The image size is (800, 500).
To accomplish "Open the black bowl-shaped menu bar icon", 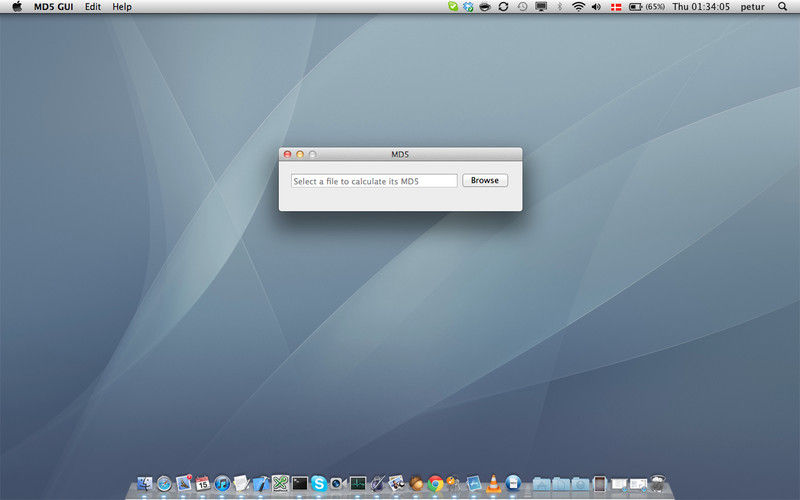I will point(485,7).
